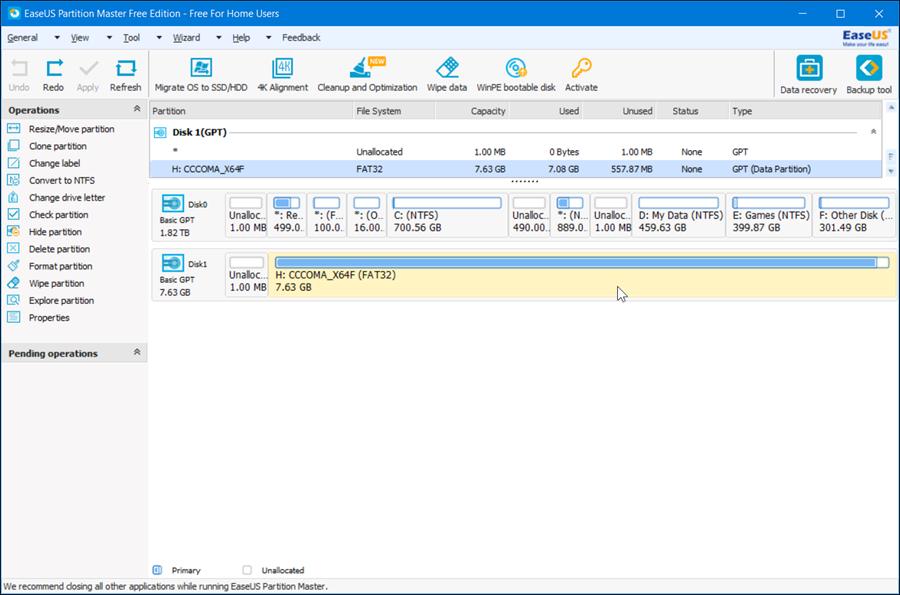Image resolution: width=900 pixels, height=595 pixels.
Task: Expand the dropdown arrow after General
Action: coord(57,38)
